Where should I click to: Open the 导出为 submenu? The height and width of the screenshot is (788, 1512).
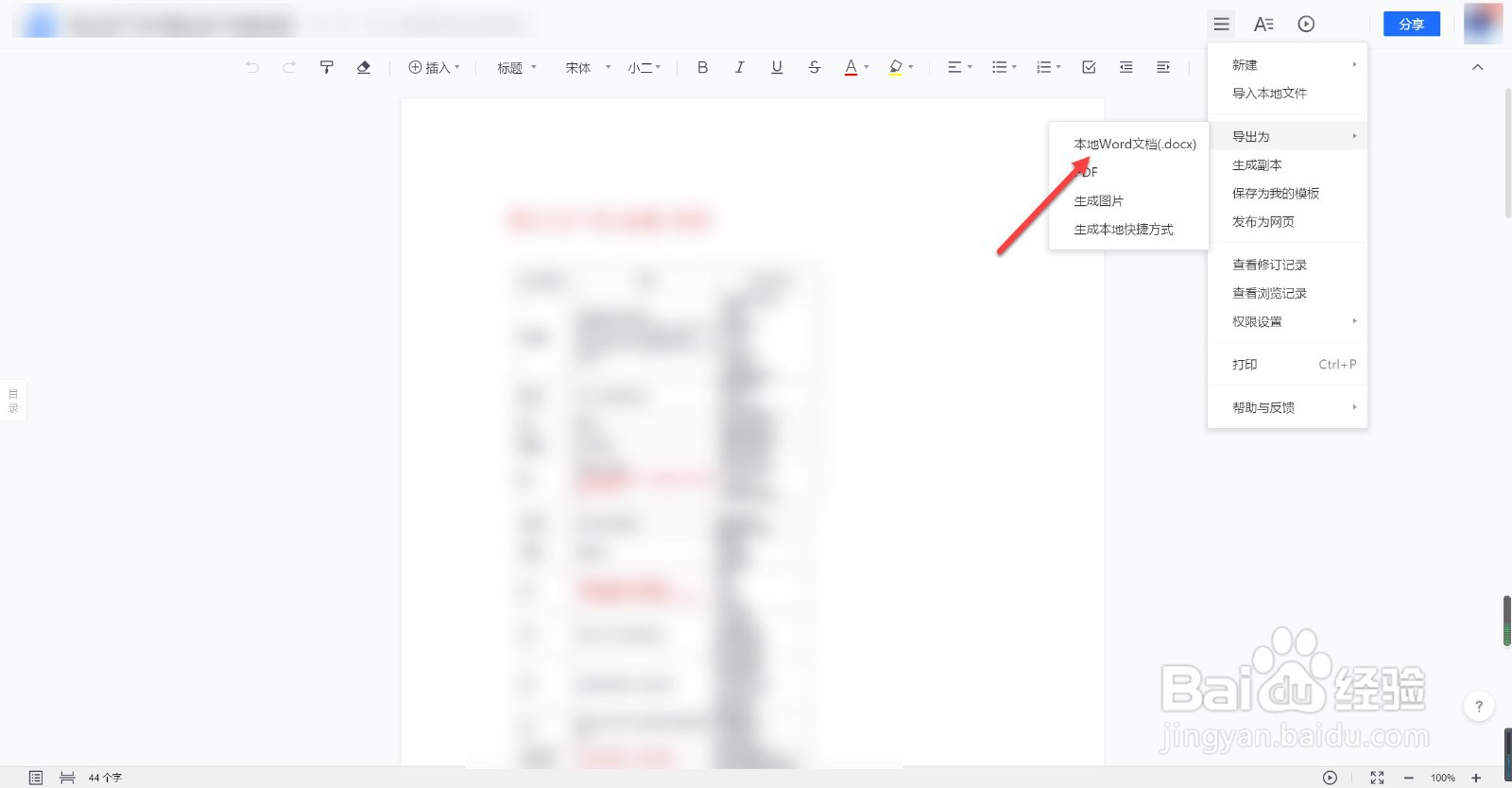(x=1287, y=136)
